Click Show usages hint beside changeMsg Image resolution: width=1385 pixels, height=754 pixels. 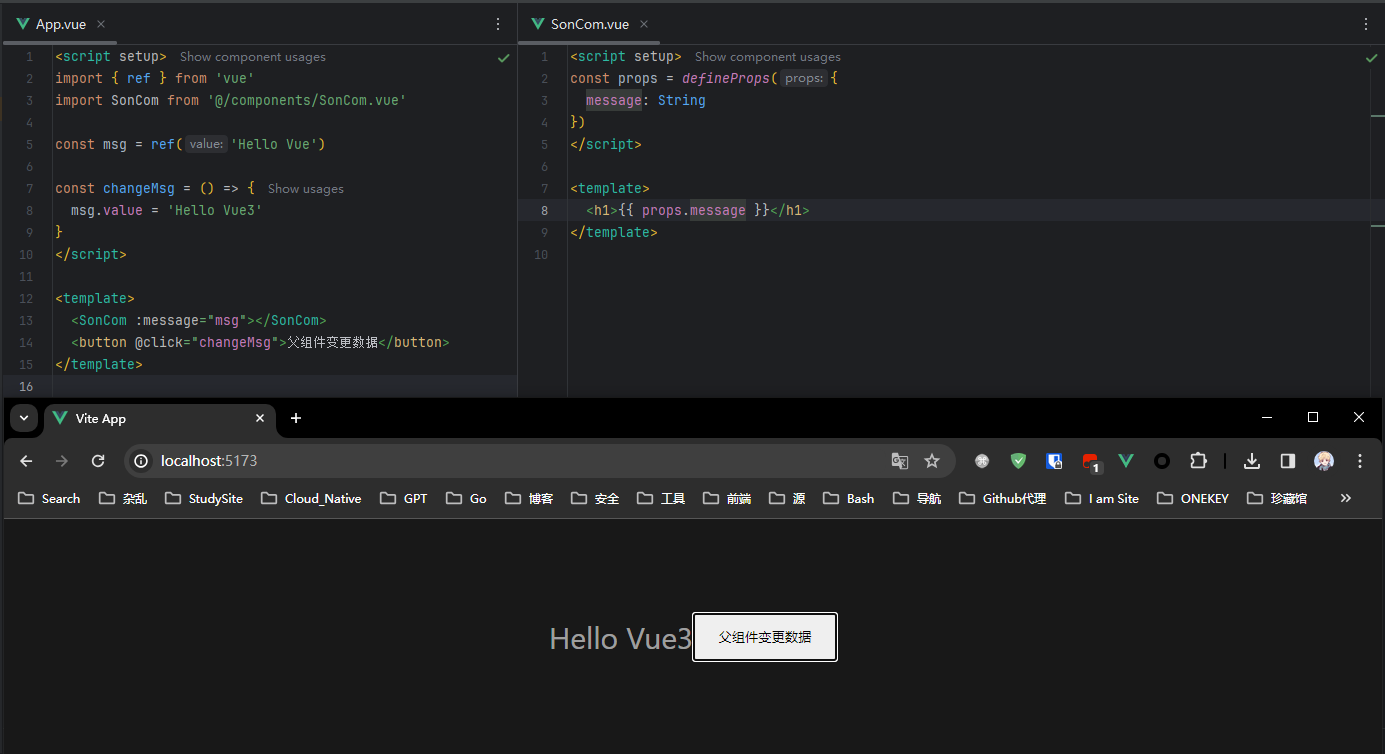(305, 188)
